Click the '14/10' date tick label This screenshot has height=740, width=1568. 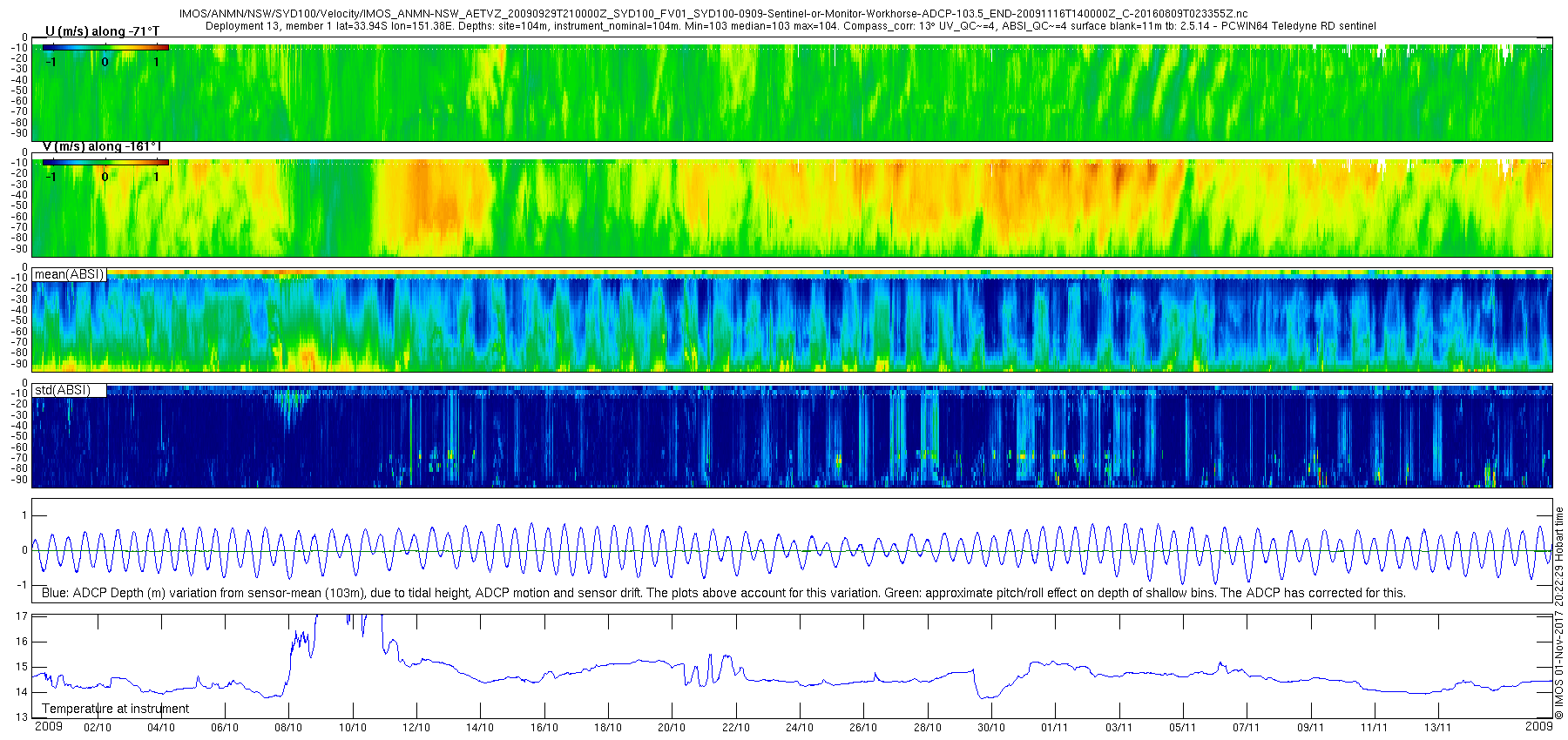click(x=480, y=728)
